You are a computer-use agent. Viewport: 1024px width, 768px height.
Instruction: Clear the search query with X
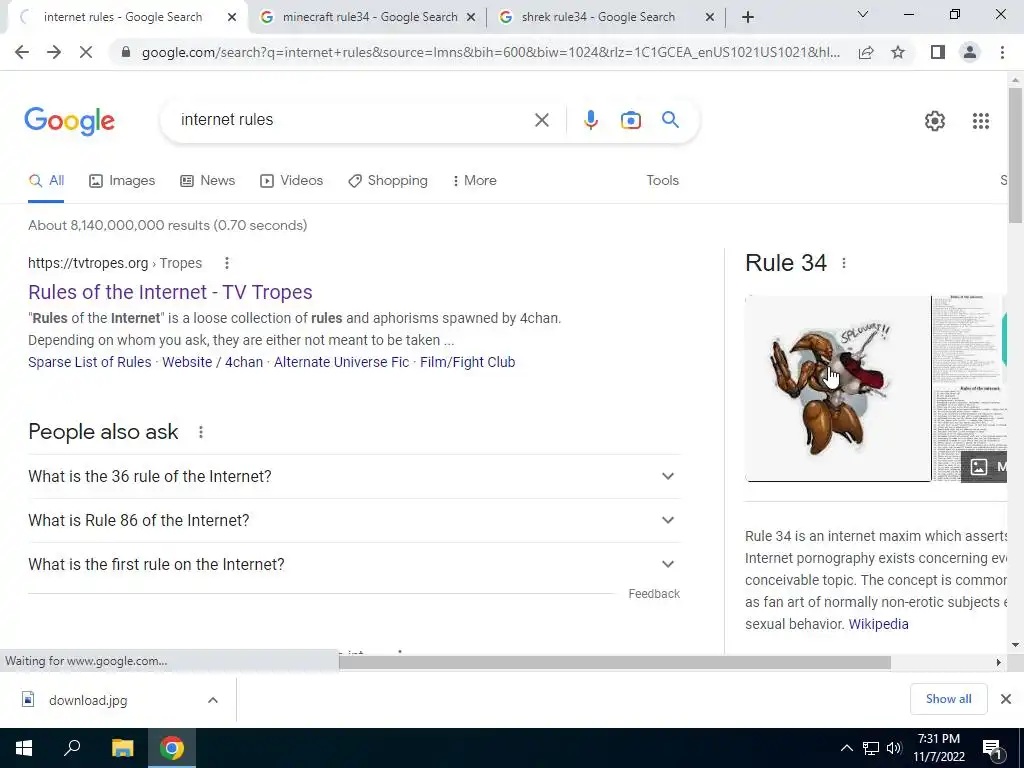click(541, 120)
